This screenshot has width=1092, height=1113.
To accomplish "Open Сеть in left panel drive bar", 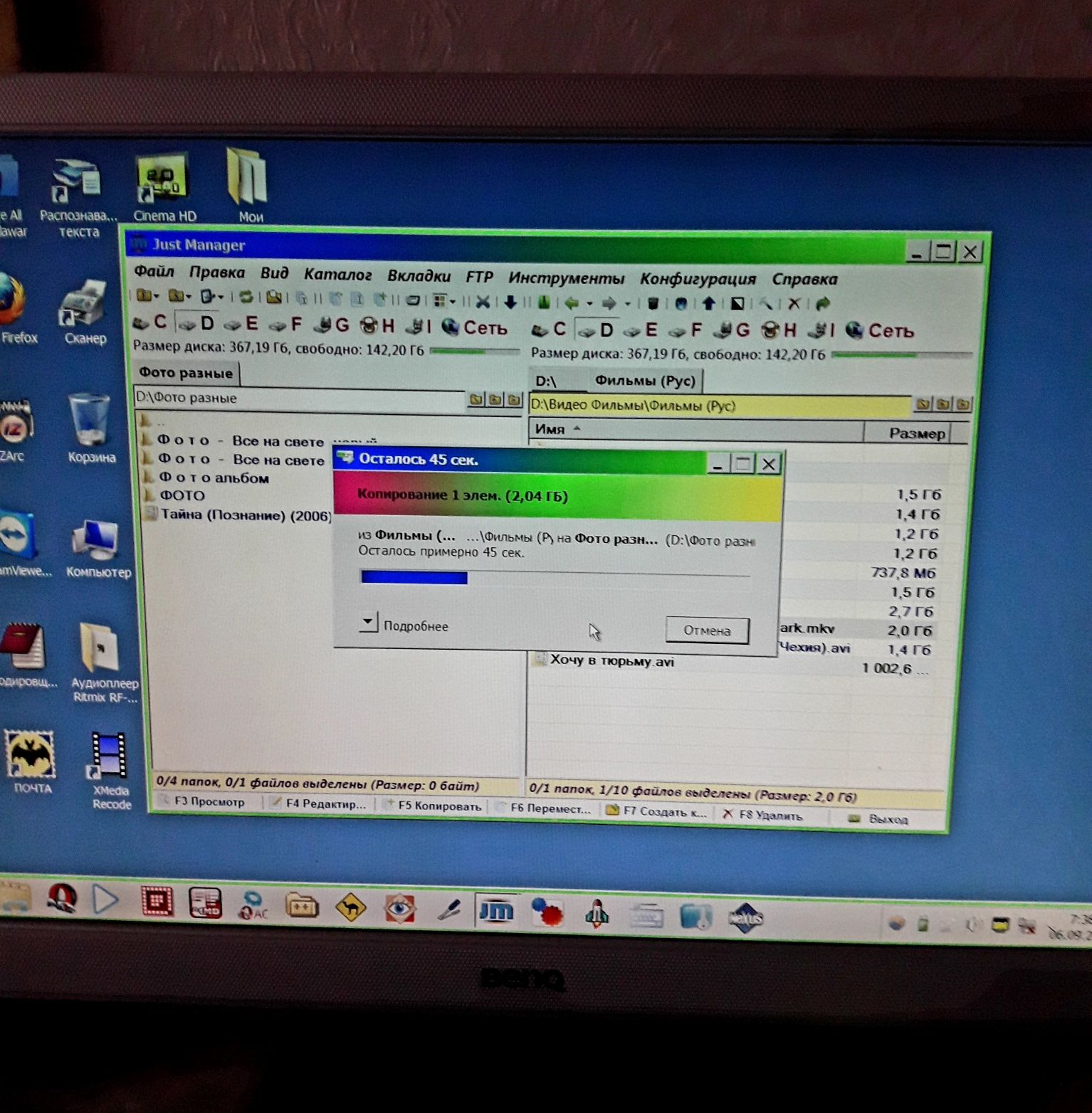I will coord(474,328).
